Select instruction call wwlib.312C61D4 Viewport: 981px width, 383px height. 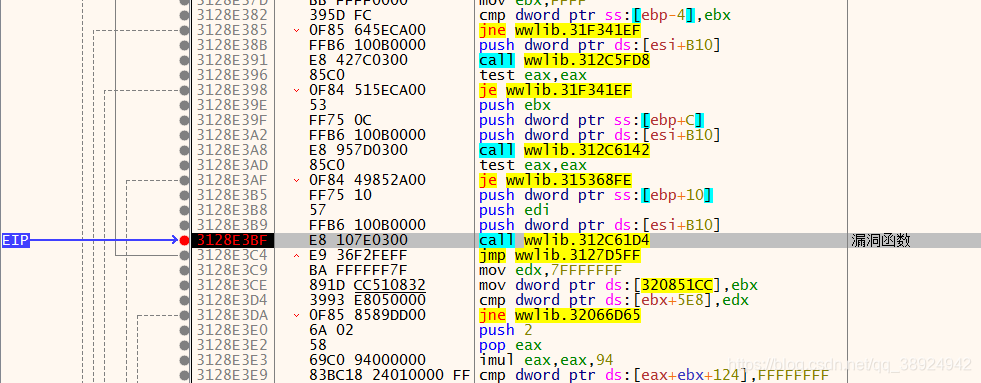tap(564, 240)
